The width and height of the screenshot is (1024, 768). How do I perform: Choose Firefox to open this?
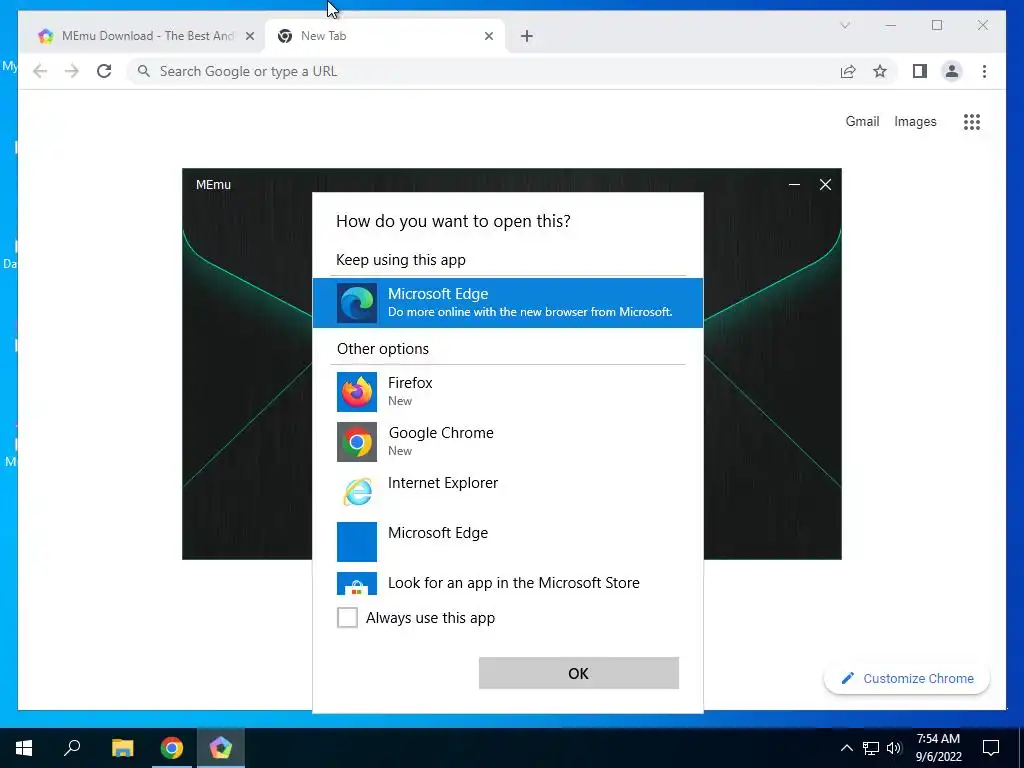click(507, 391)
